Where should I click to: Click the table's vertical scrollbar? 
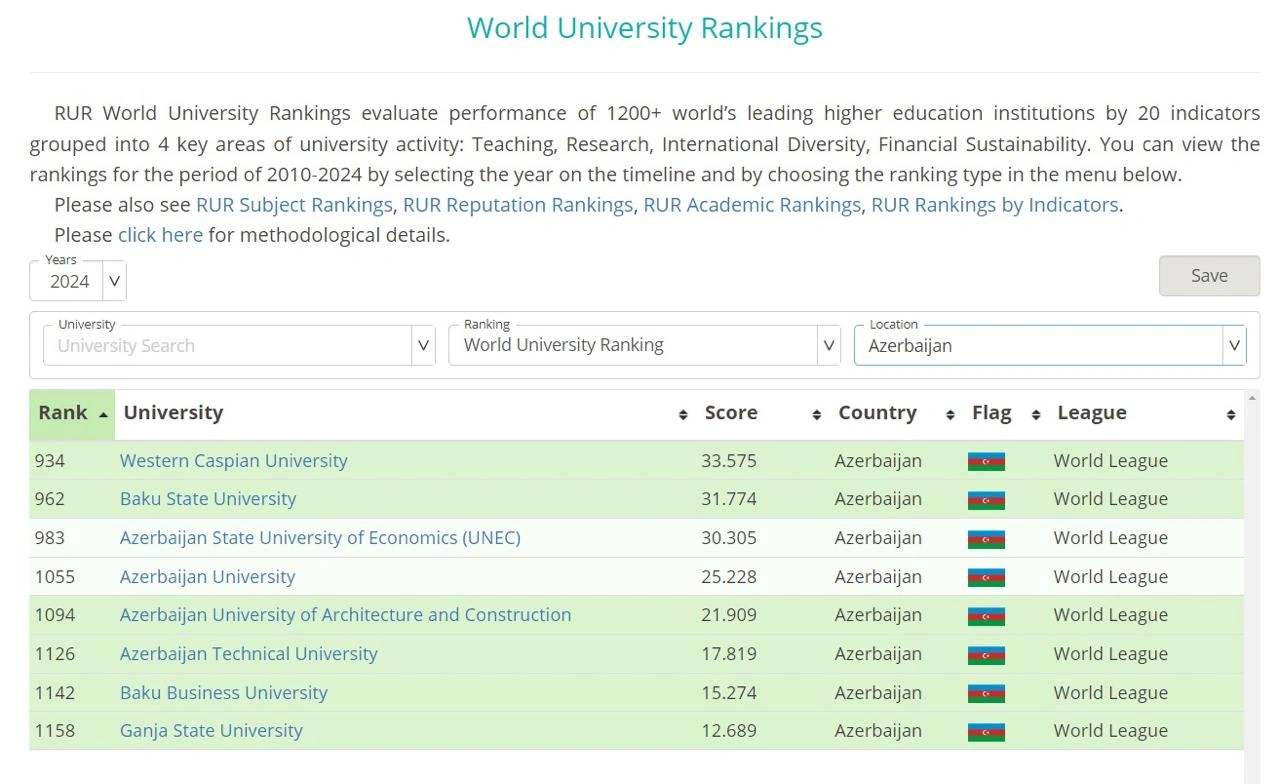point(1251,588)
